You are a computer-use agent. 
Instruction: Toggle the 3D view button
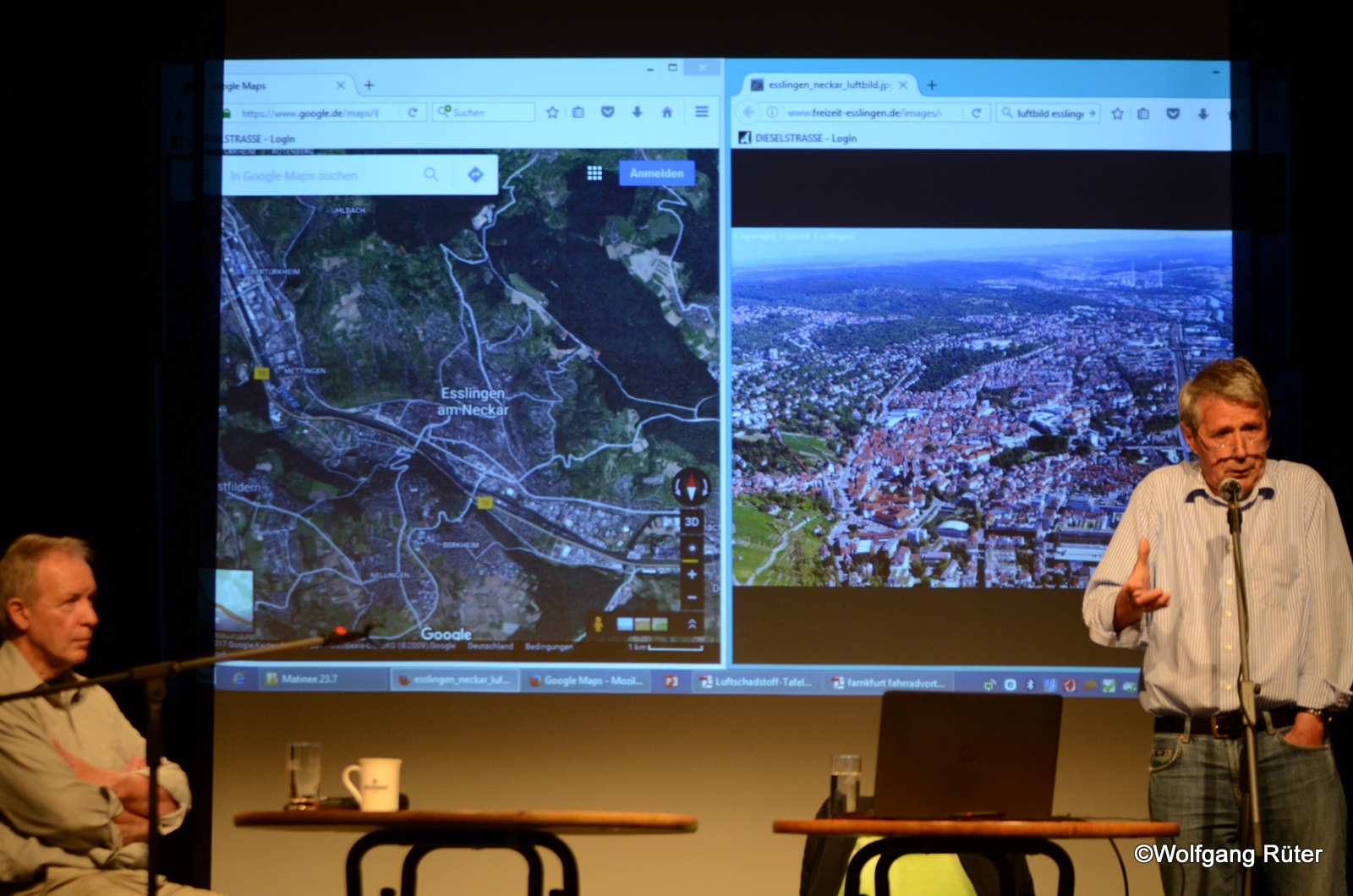tap(692, 522)
